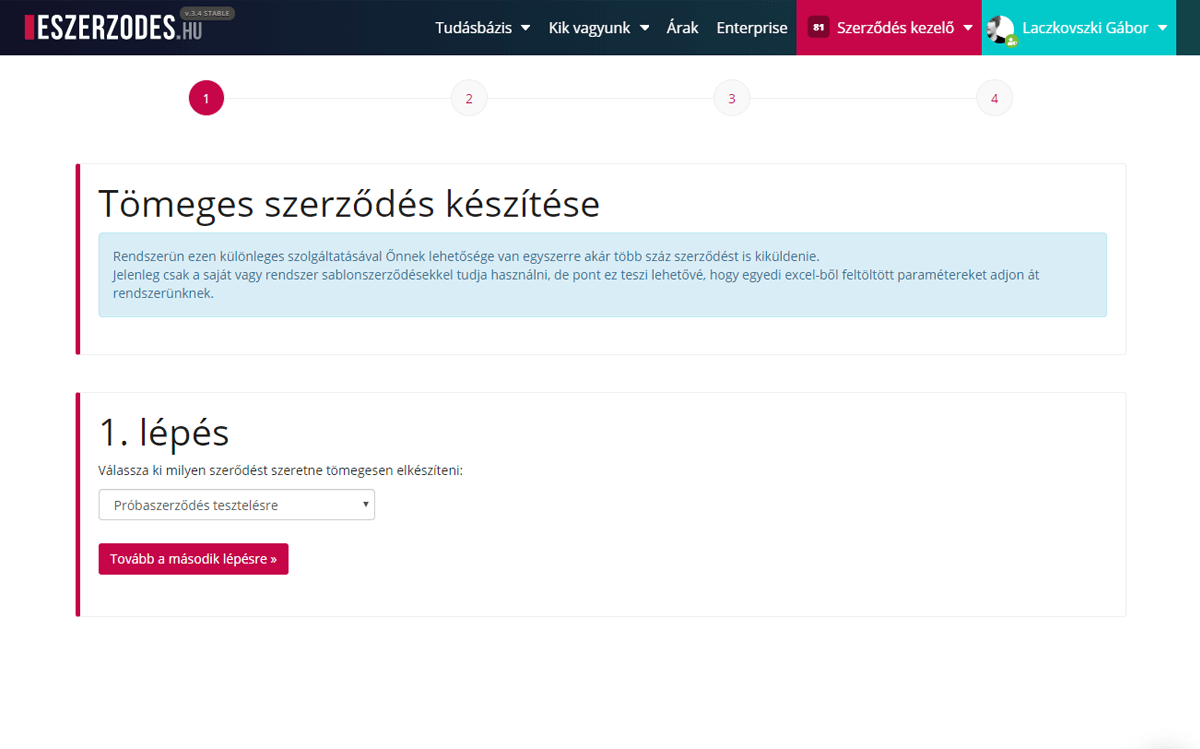Click step 2 in the wizard stepper
Viewport: 1200px width, 749px height.
pos(469,98)
